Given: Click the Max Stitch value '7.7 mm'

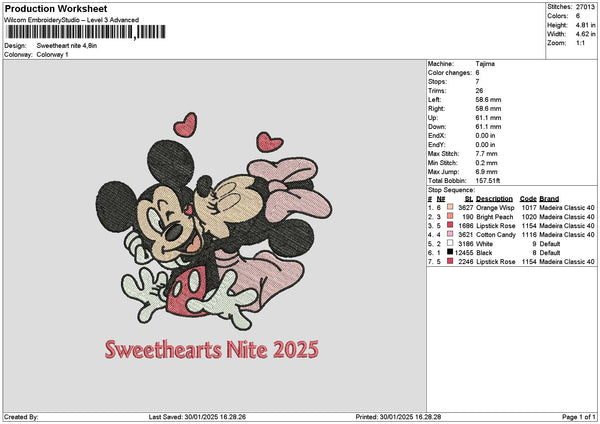Looking at the screenshot, I should 486,154.
